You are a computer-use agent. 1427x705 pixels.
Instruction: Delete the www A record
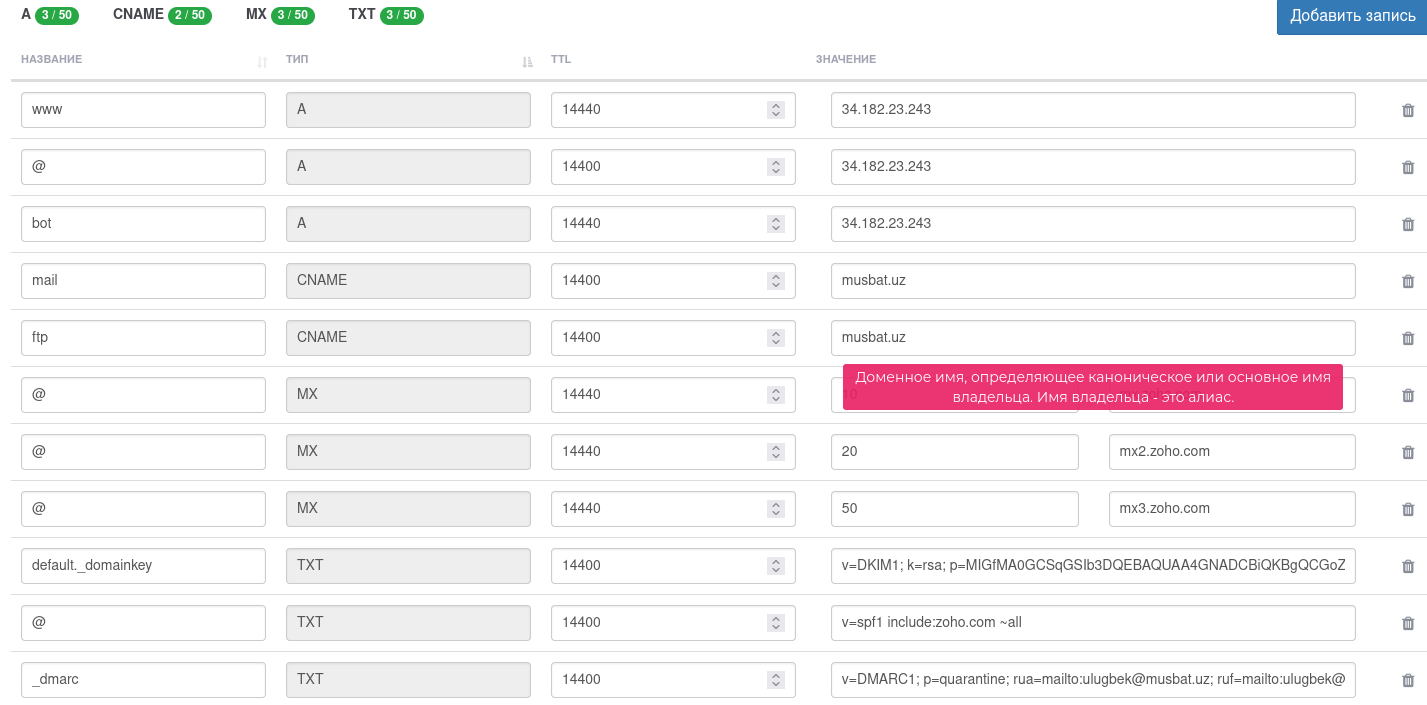pyautogui.click(x=1408, y=111)
